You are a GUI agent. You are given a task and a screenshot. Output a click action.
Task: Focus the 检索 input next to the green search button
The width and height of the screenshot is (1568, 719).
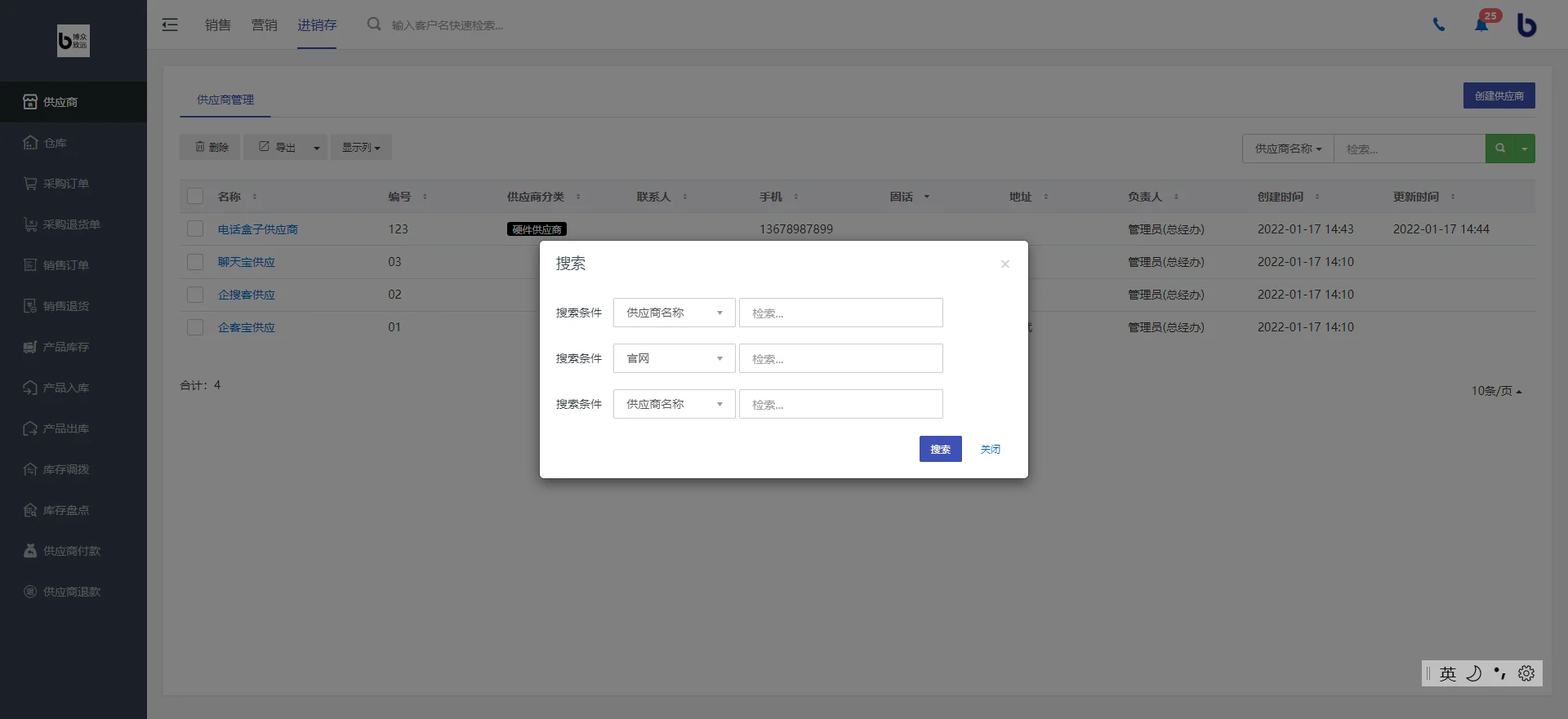(x=1410, y=149)
